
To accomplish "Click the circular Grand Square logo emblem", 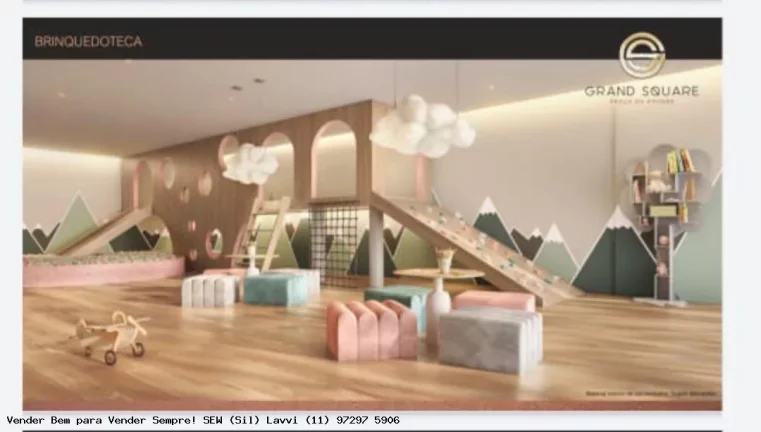I will pos(642,55).
